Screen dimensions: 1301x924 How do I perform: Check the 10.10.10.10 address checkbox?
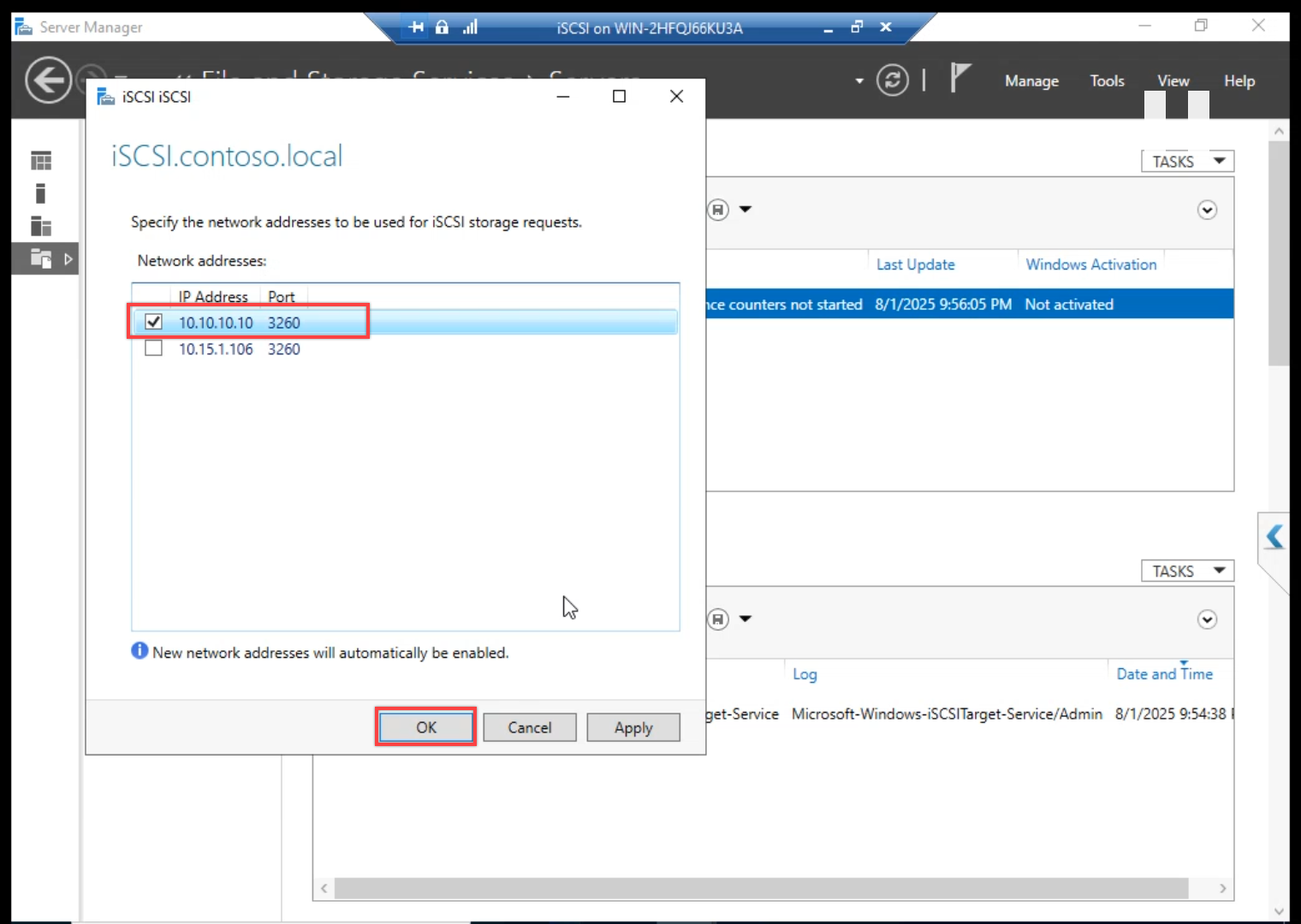(153, 322)
